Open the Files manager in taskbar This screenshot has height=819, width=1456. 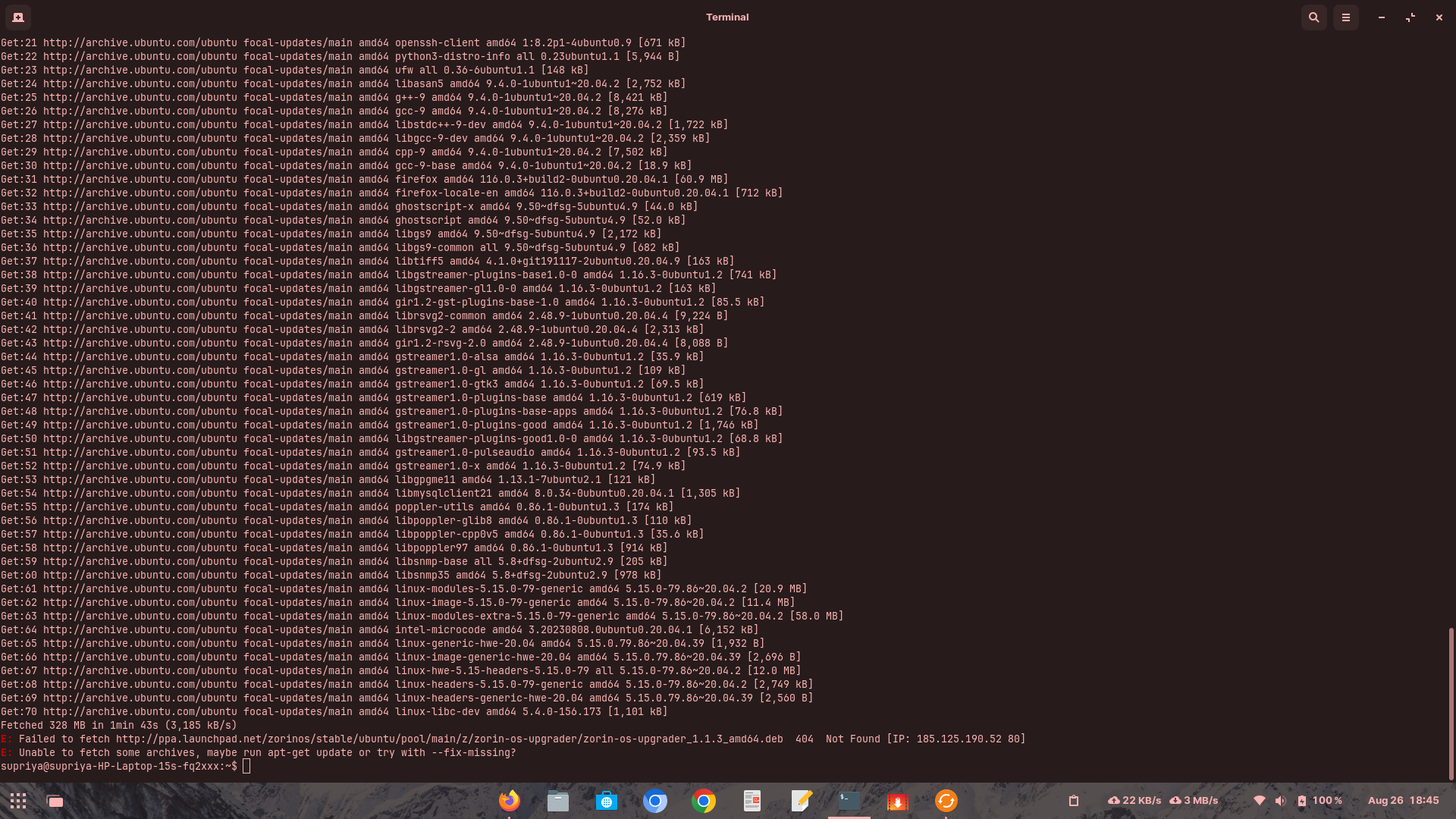558,801
